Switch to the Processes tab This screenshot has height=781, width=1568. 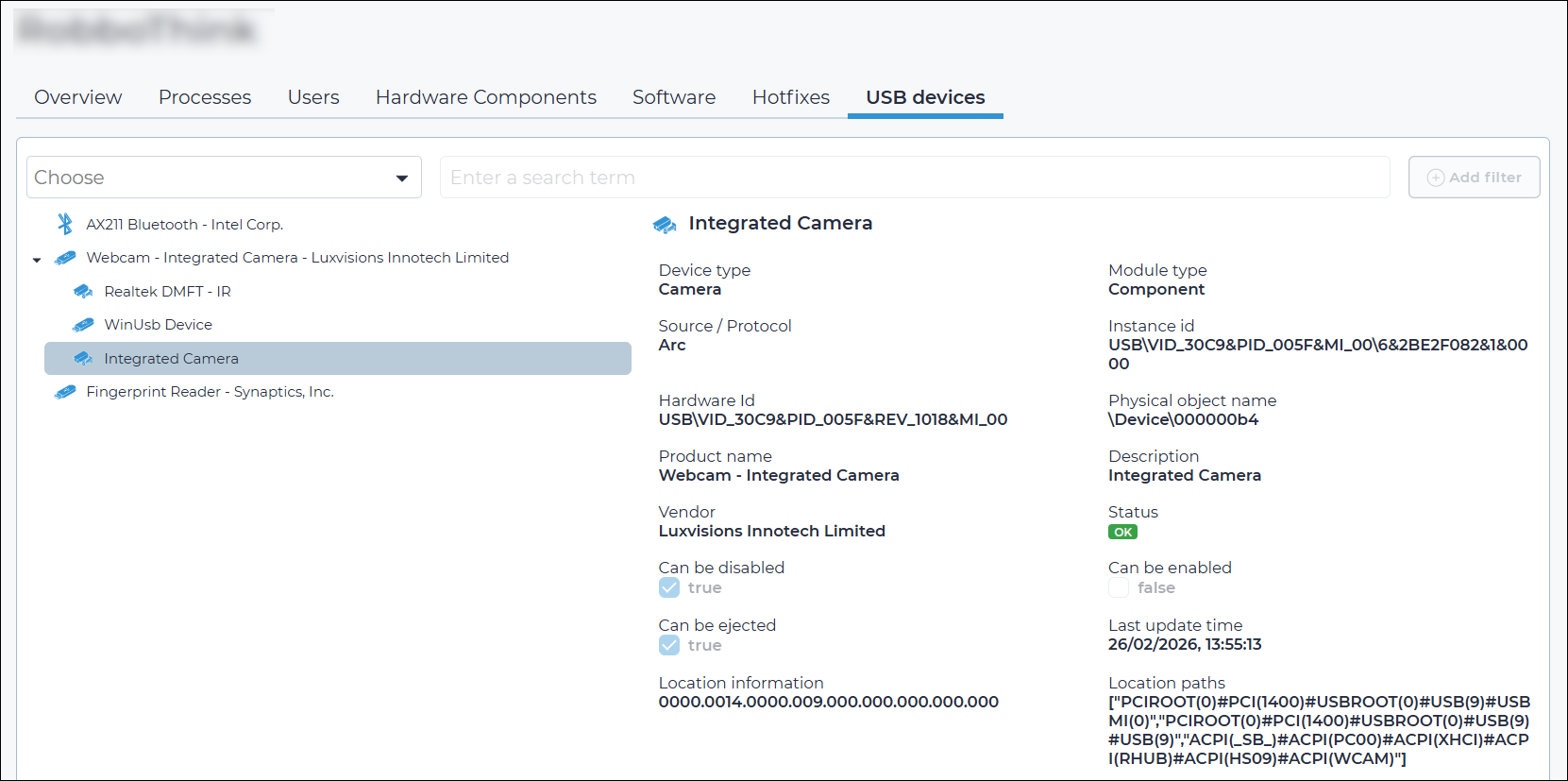[x=205, y=97]
